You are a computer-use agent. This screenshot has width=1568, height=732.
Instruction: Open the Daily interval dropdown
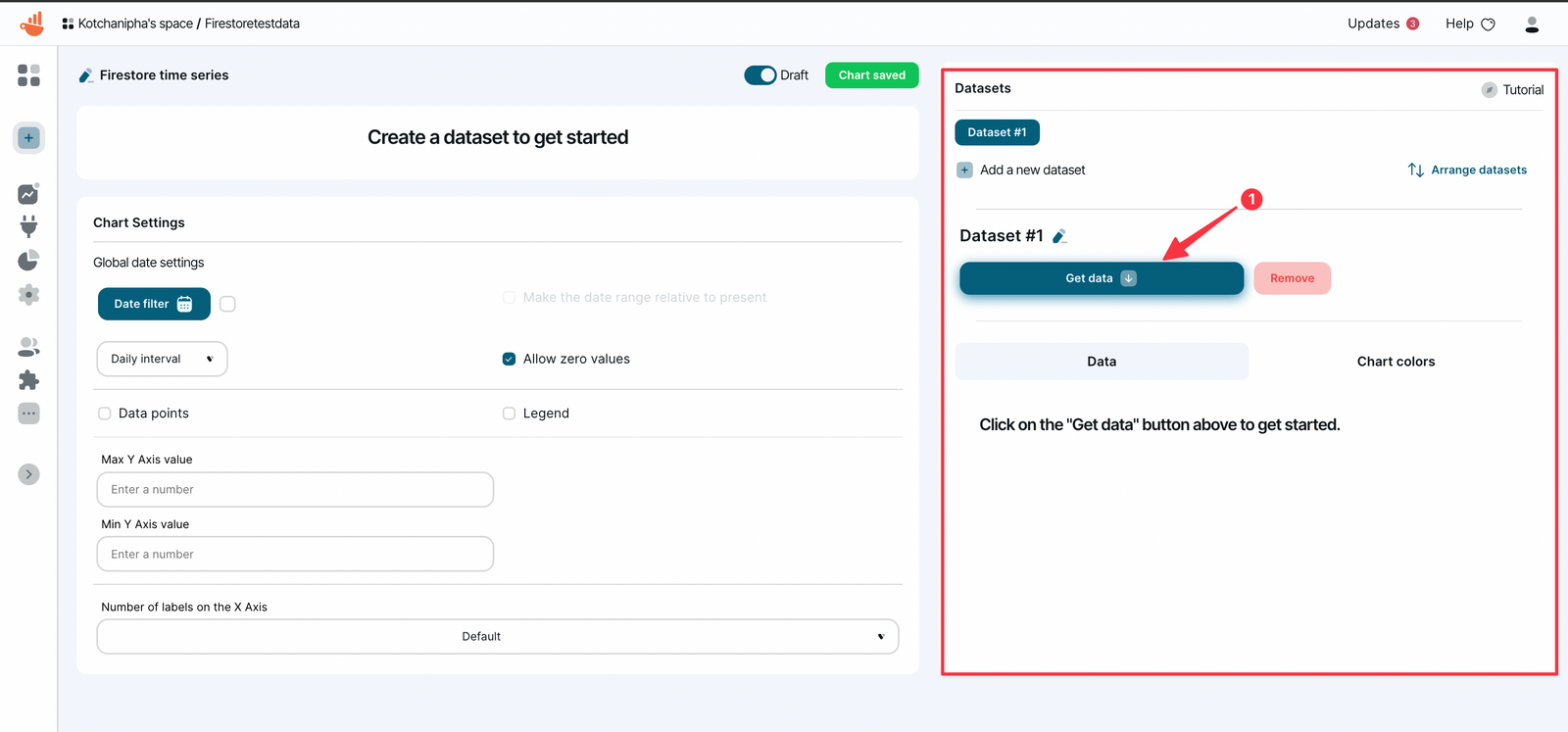[162, 359]
